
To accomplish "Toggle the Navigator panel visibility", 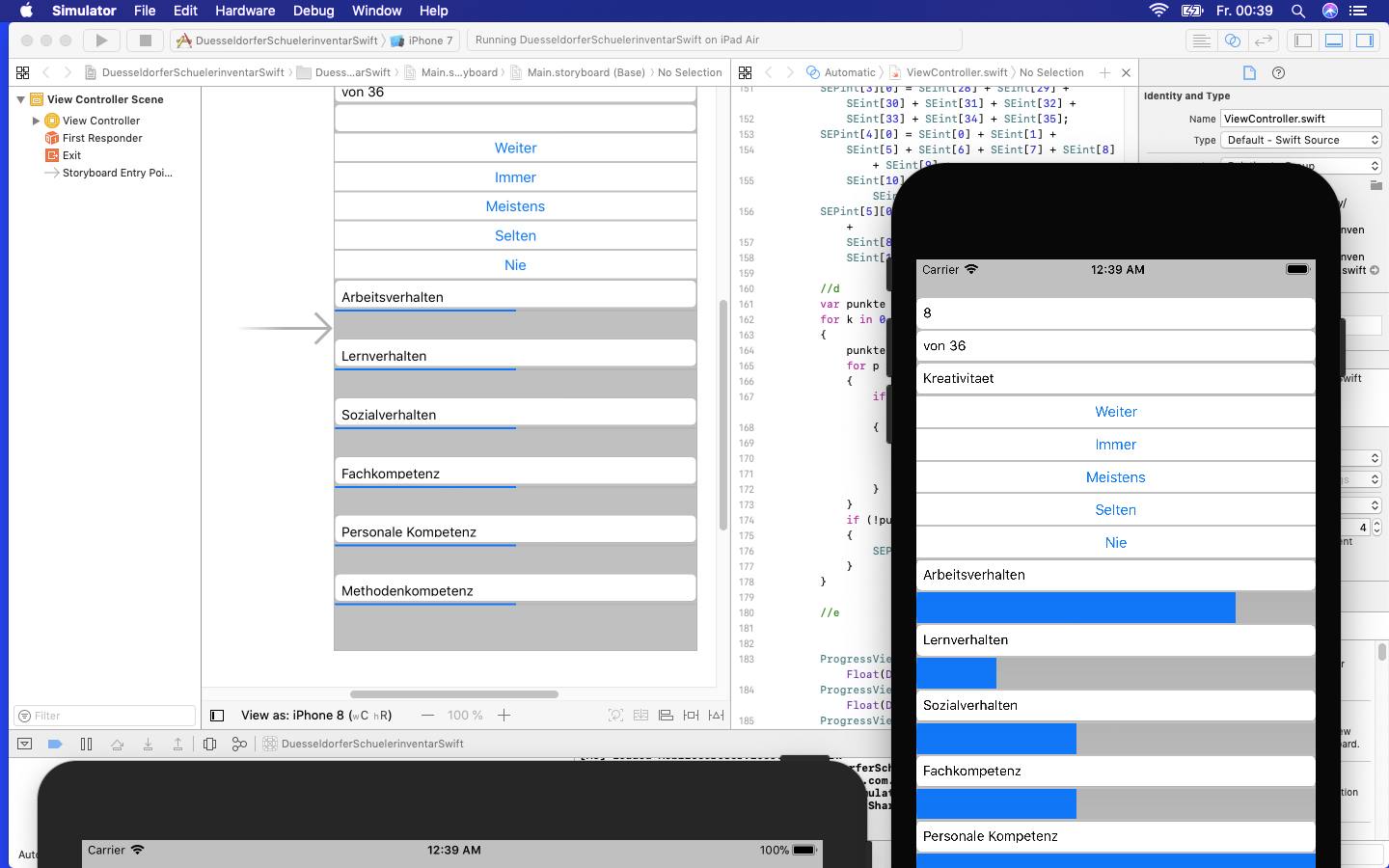I will (x=1303, y=41).
